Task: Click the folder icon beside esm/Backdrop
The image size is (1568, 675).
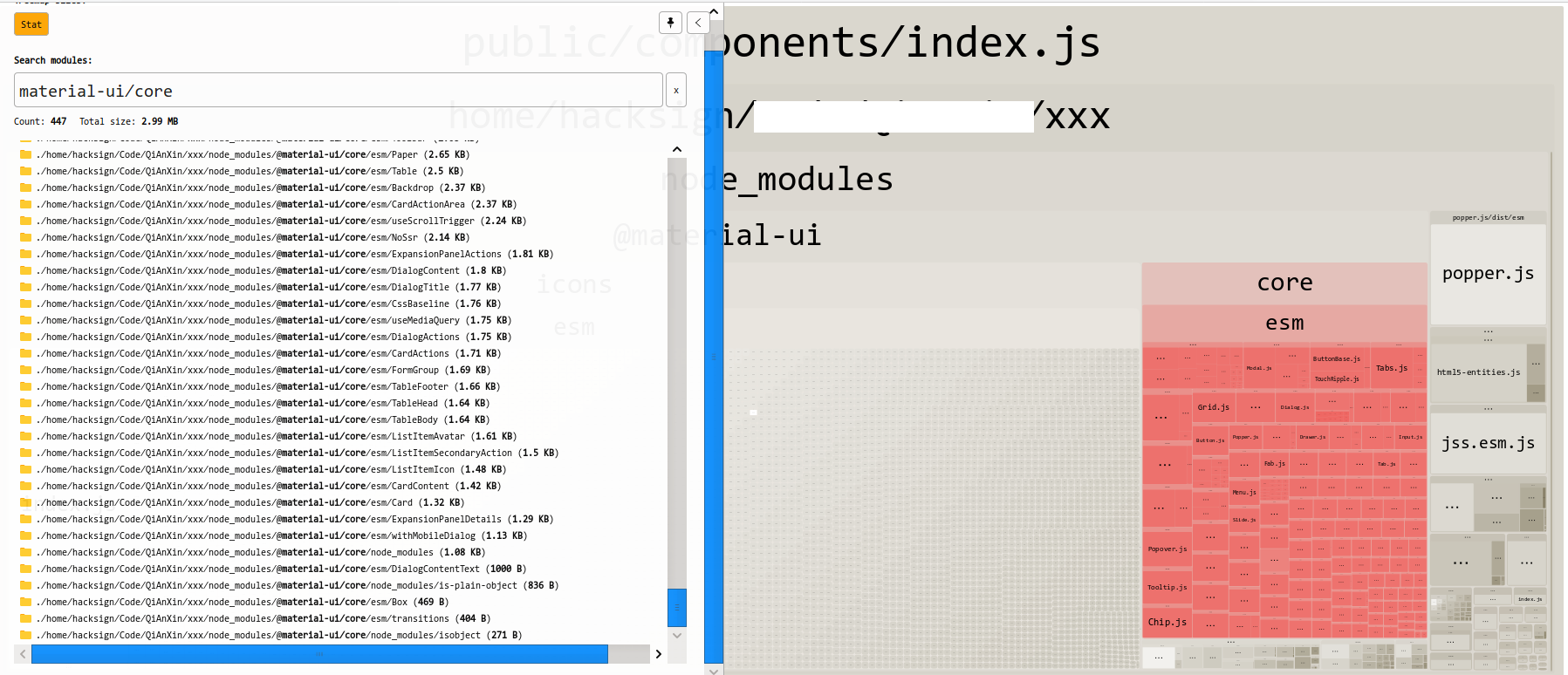Action: (x=26, y=187)
